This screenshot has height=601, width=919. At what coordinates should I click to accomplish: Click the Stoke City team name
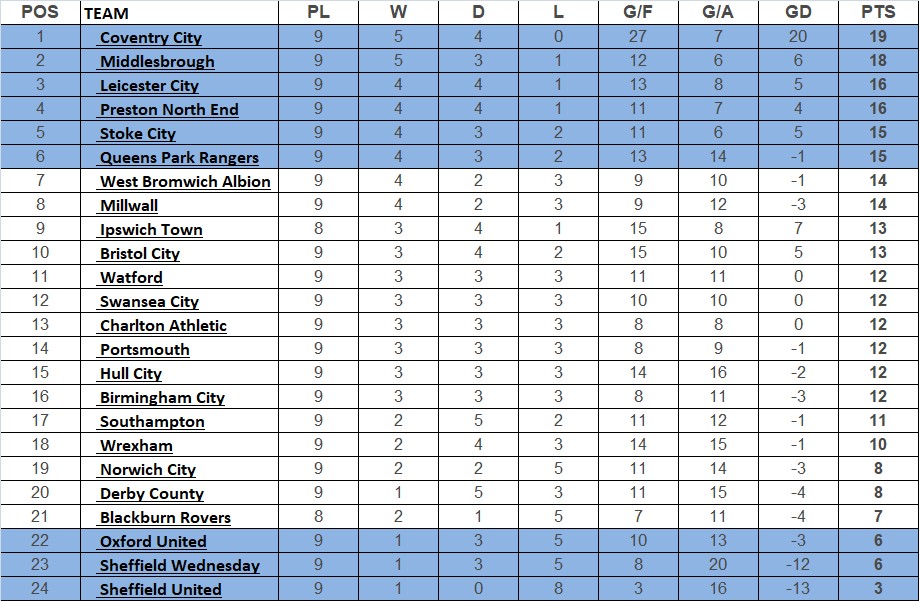pos(137,134)
